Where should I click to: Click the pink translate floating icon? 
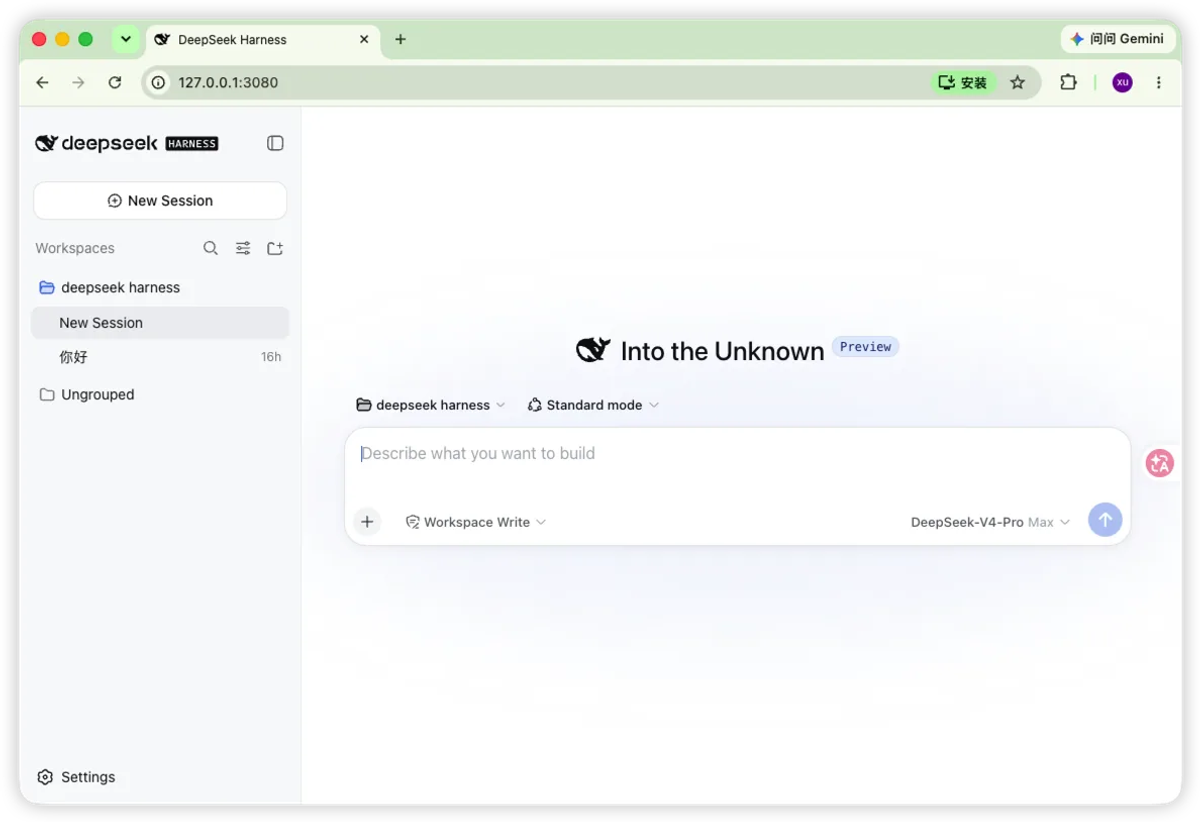(x=1160, y=463)
